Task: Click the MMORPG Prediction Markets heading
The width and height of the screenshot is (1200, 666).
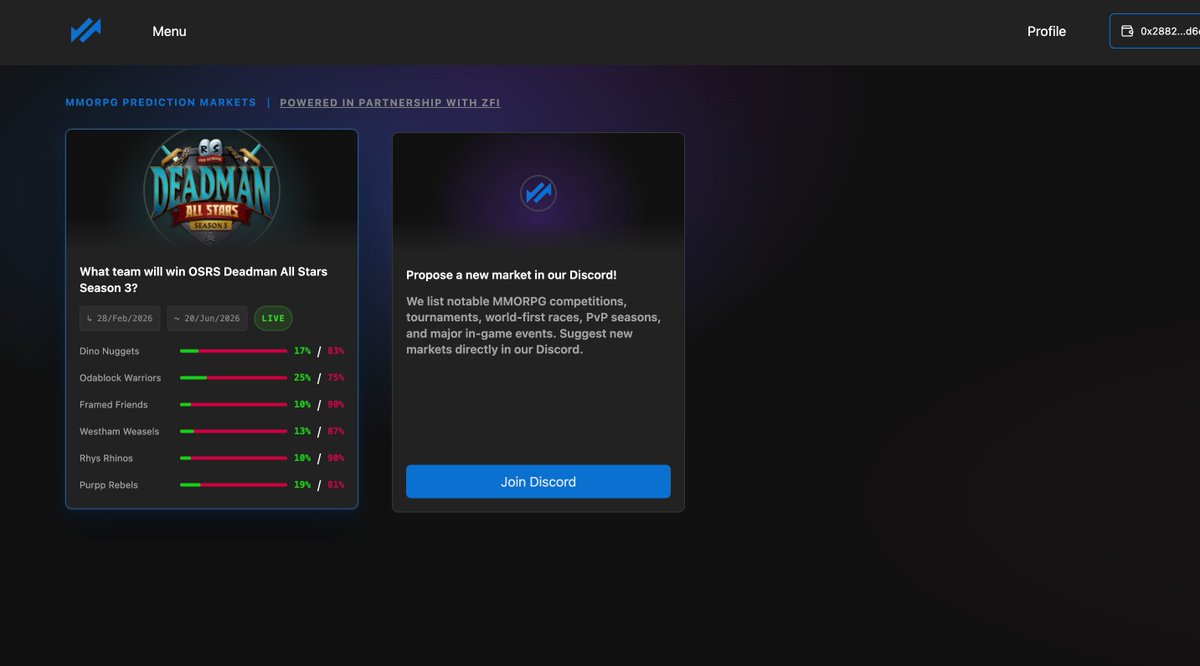Action: point(161,103)
